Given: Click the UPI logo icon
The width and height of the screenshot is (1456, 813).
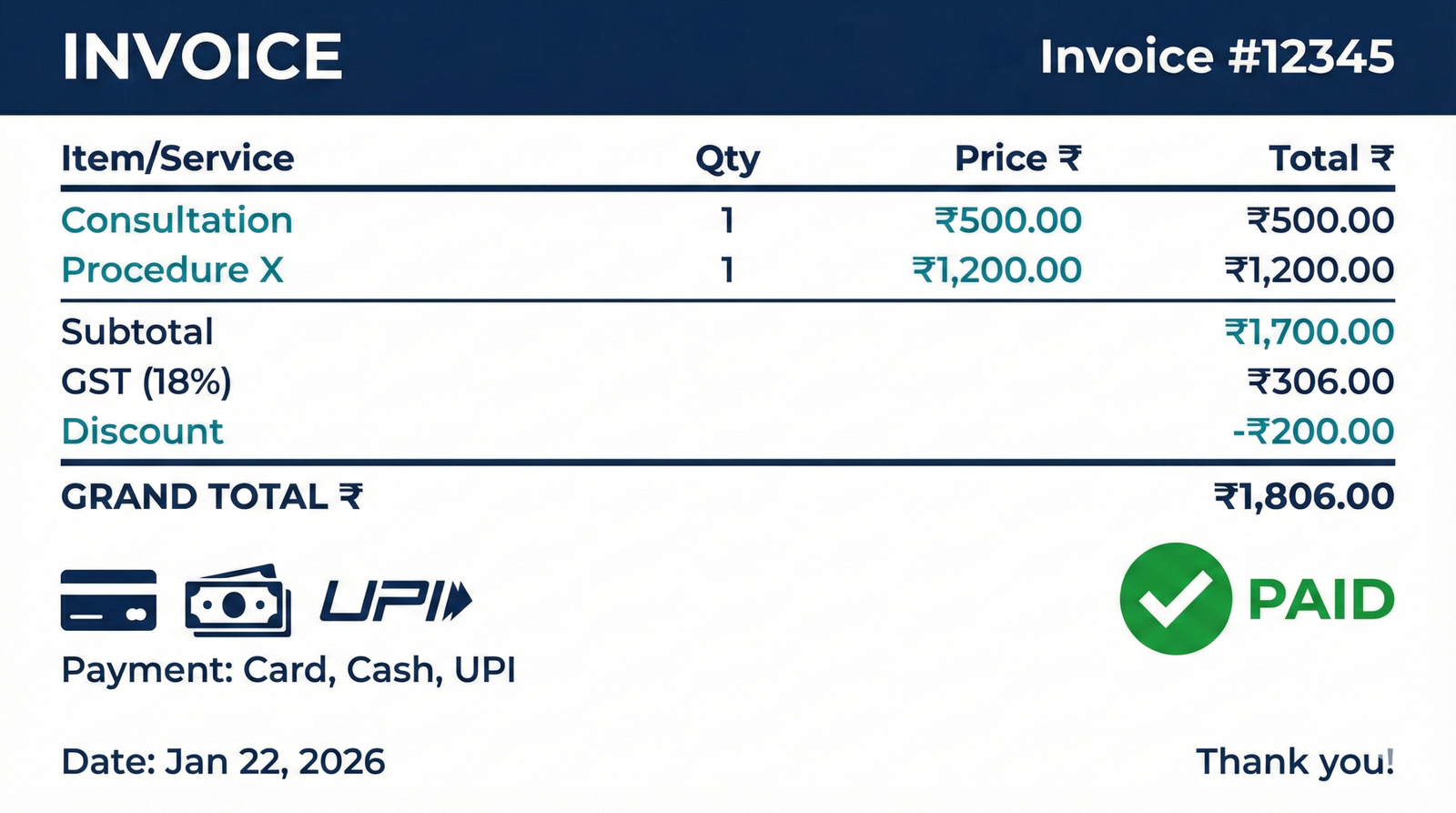Looking at the screenshot, I should (396, 601).
